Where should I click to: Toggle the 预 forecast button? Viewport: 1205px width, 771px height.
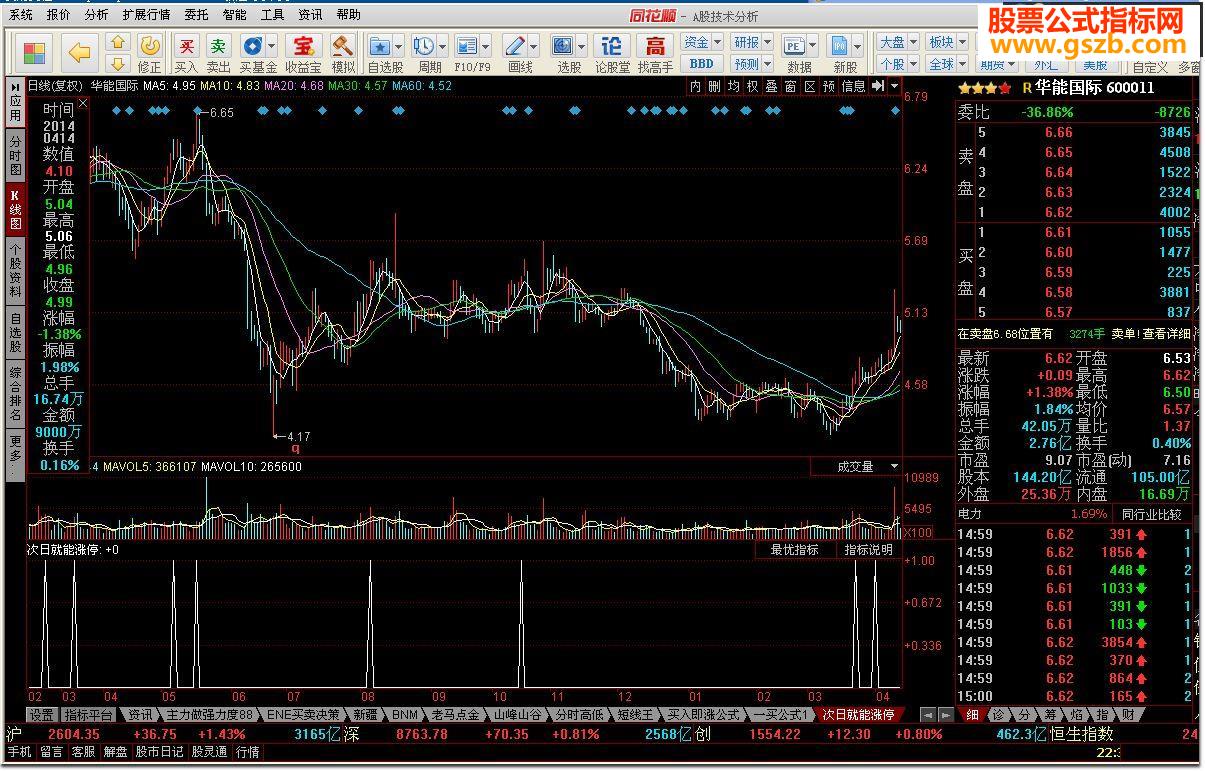(x=828, y=87)
